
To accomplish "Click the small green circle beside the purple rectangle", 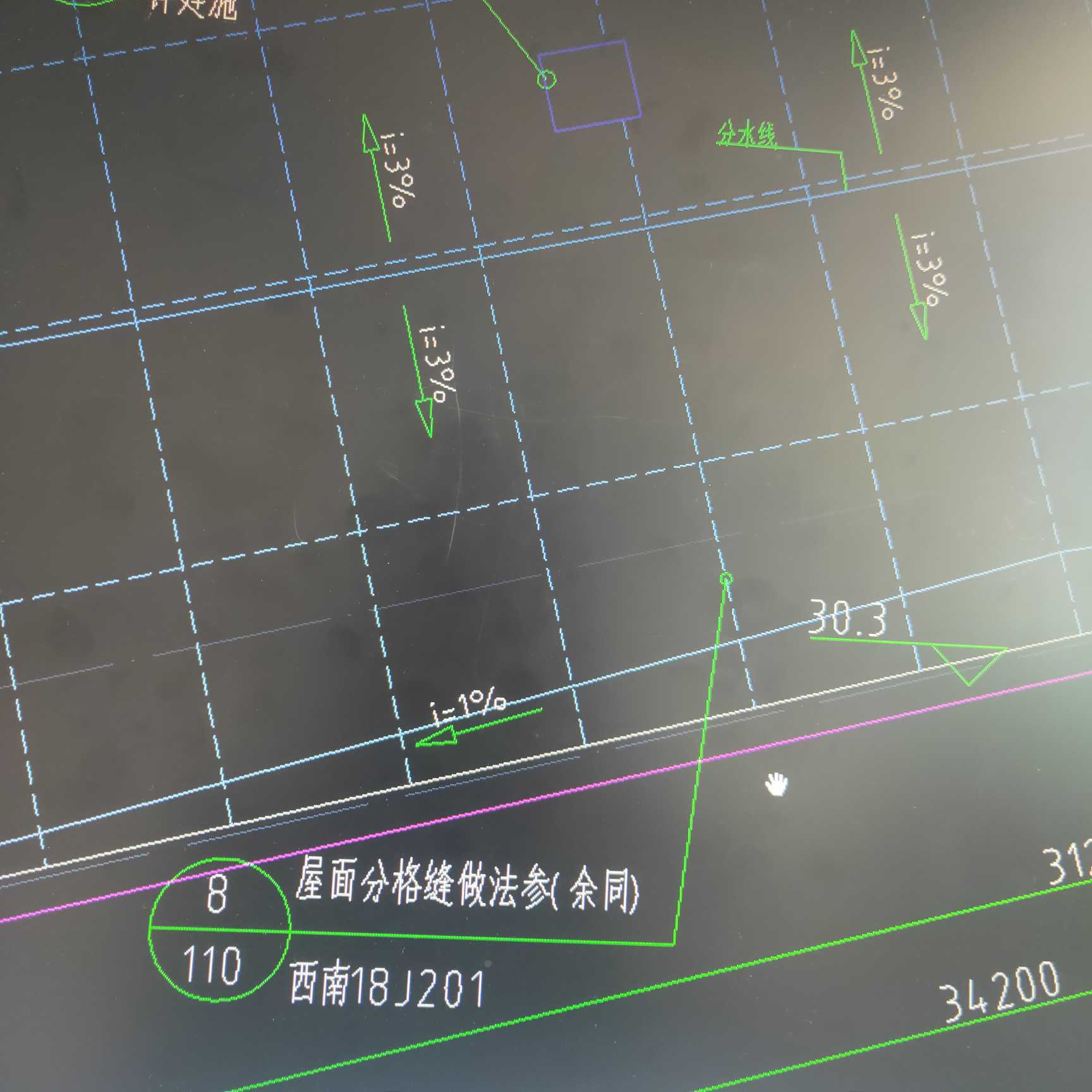I will (547, 80).
